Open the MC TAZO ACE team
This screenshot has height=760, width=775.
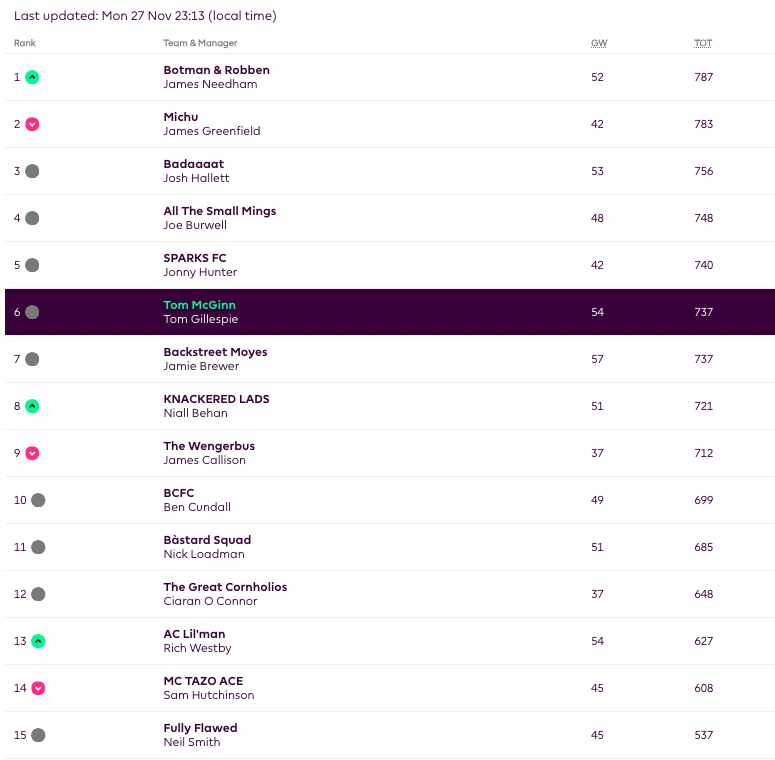[203, 681]
